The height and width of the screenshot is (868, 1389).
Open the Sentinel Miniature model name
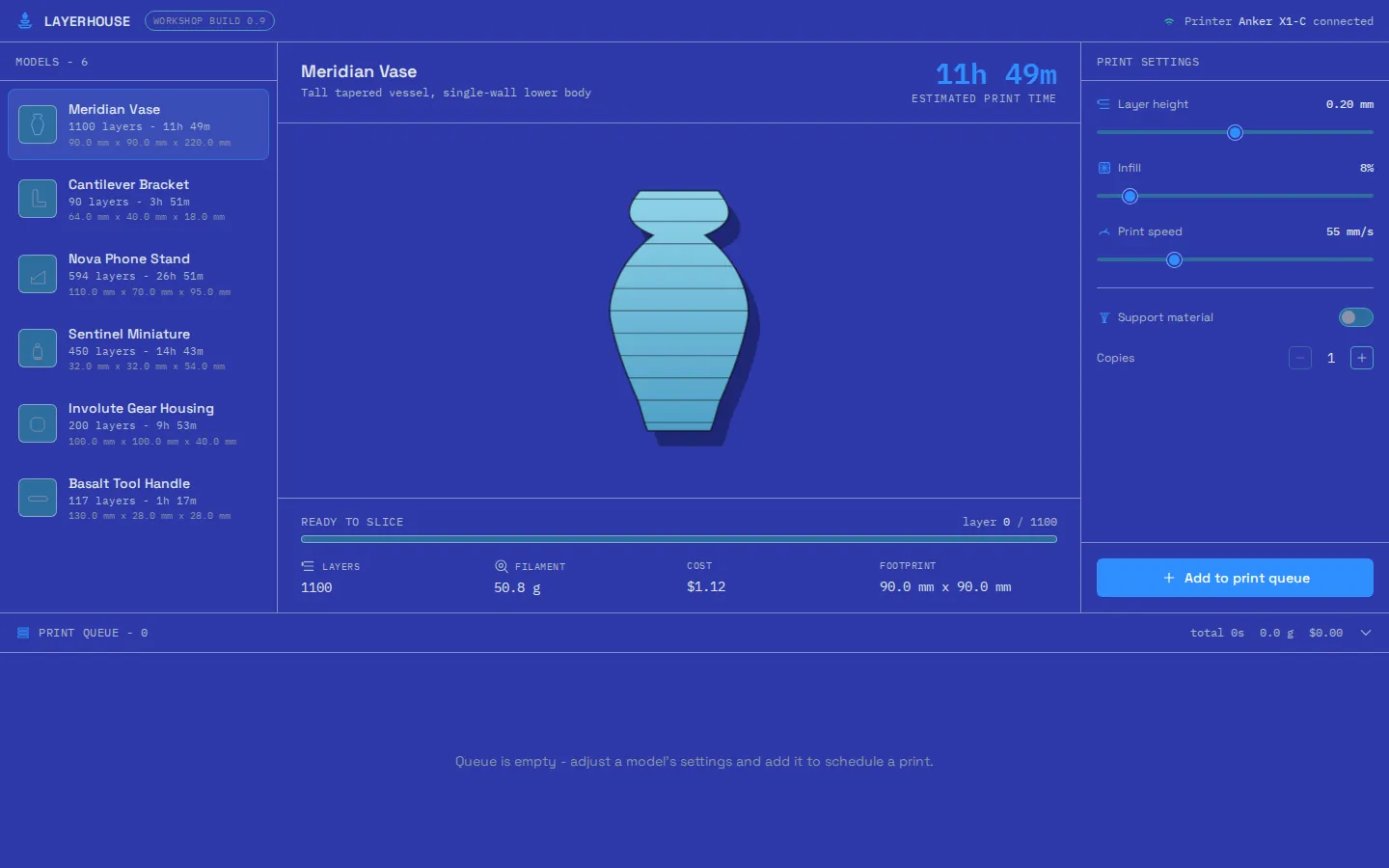click(129, 334)
